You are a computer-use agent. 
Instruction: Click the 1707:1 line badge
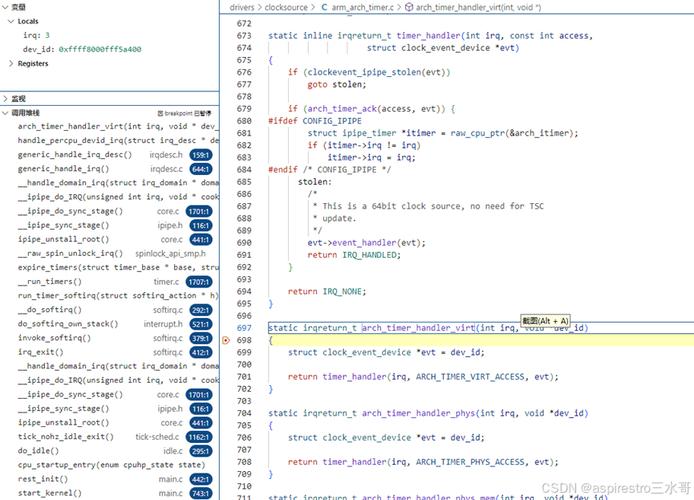click(199, 282)
